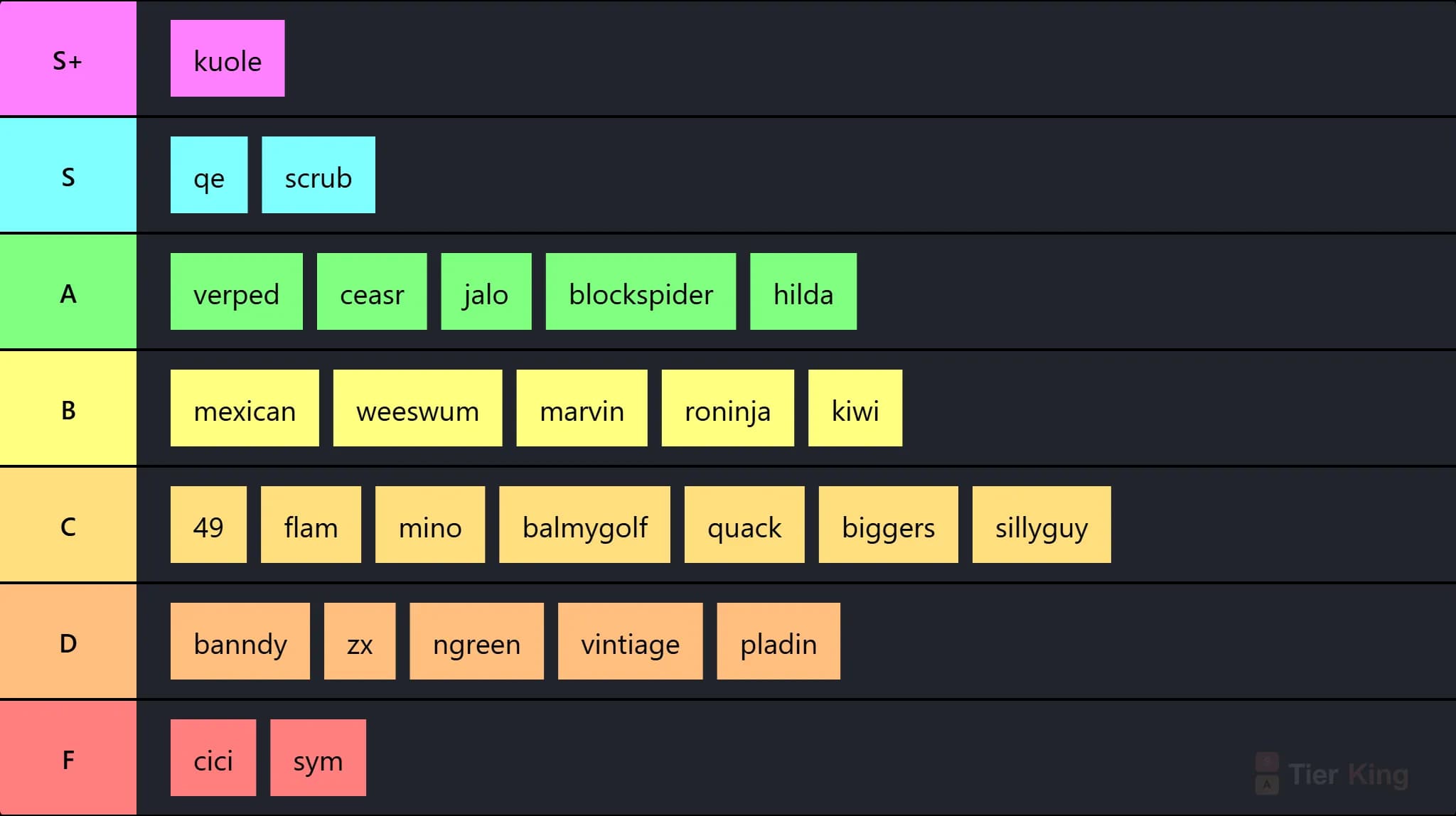The height and width of the screenshot is (816, 1456).
Task: Click the Tier King watermark logo
Action: click(x=1332, y=774)
